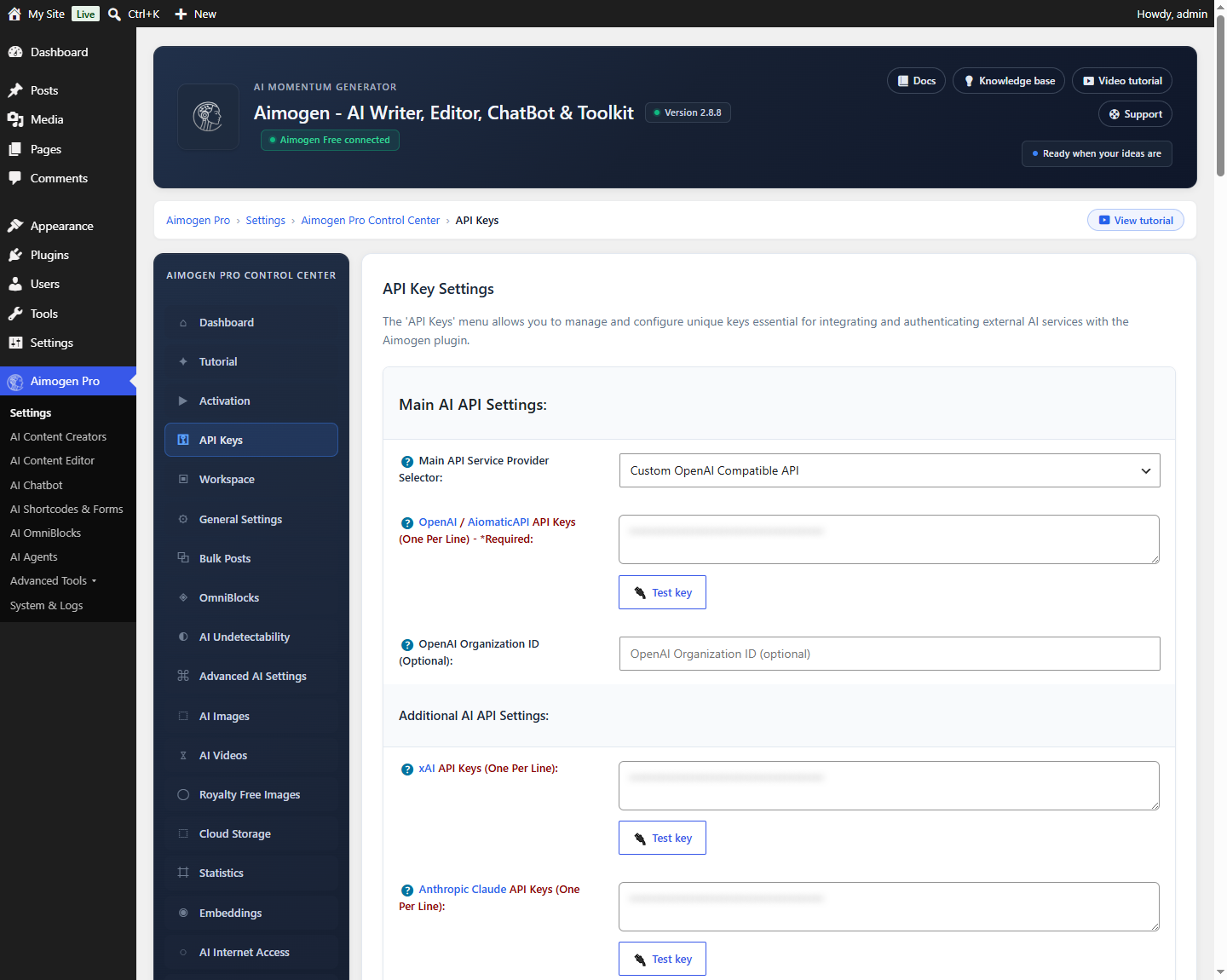Viewport: 1227px width, 980px height.
Task: Open the Docs button
Action: click(x=916, y=81)
